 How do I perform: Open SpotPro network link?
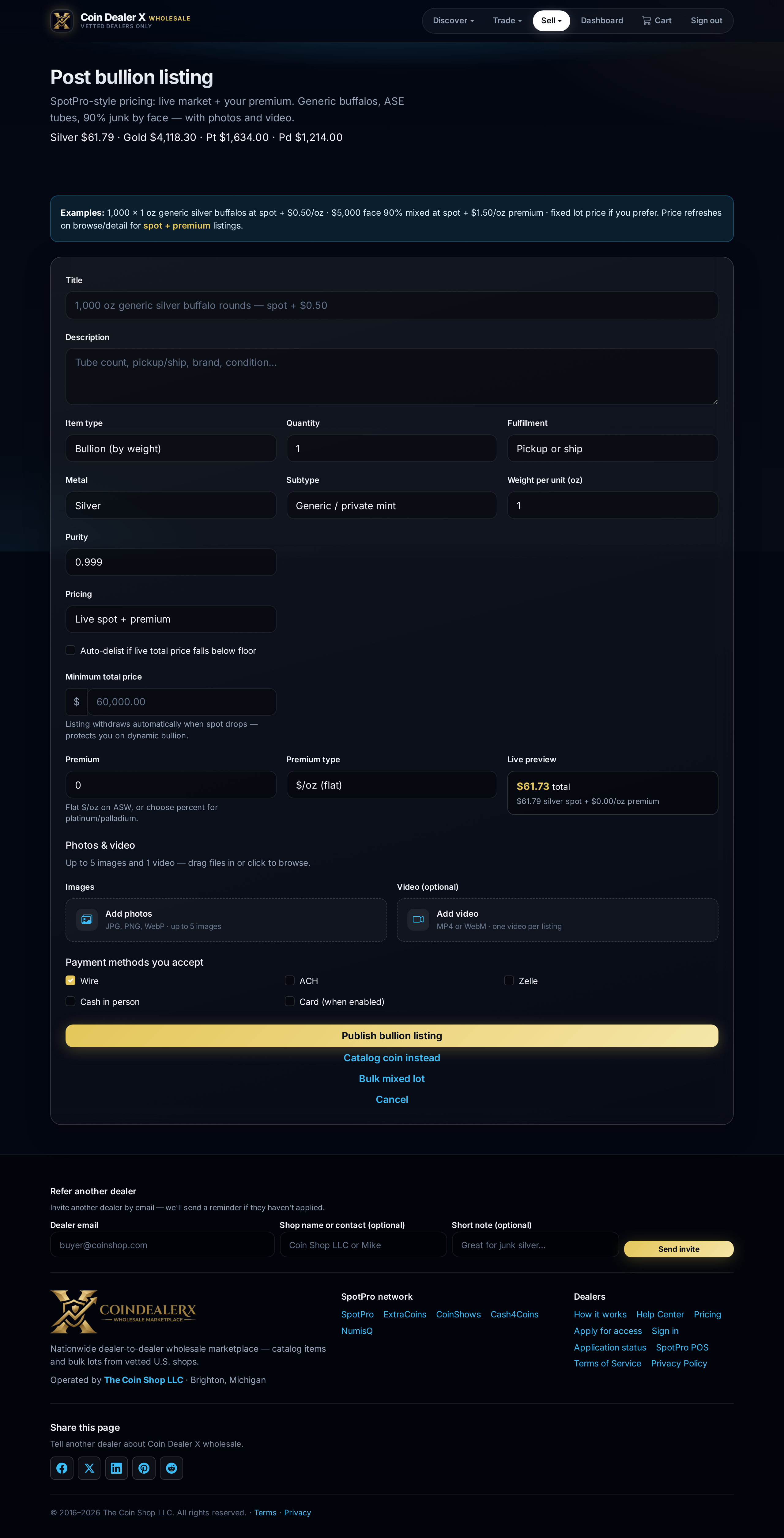357,1315
